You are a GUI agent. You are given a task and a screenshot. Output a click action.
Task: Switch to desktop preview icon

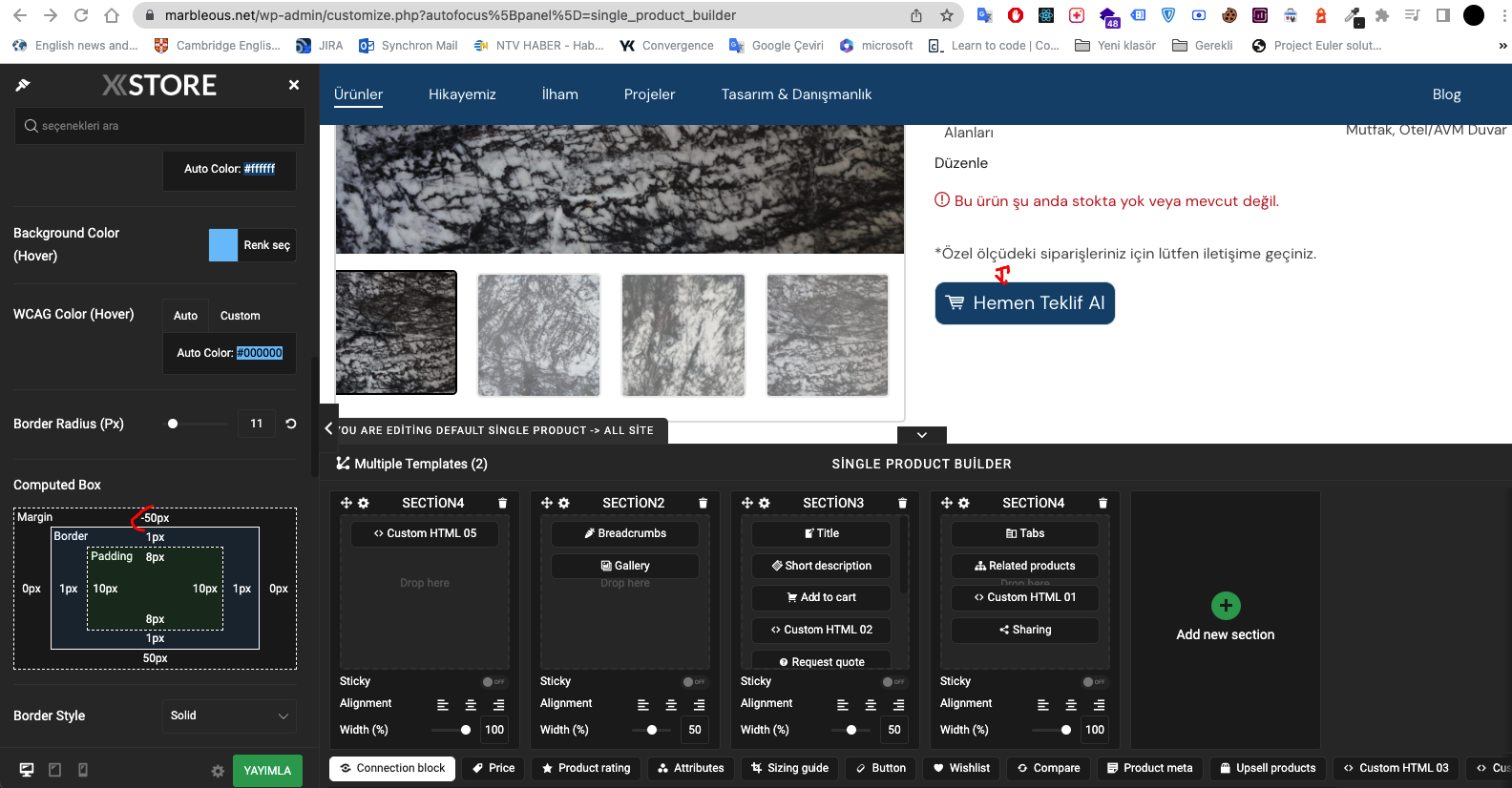coord(27,770)
